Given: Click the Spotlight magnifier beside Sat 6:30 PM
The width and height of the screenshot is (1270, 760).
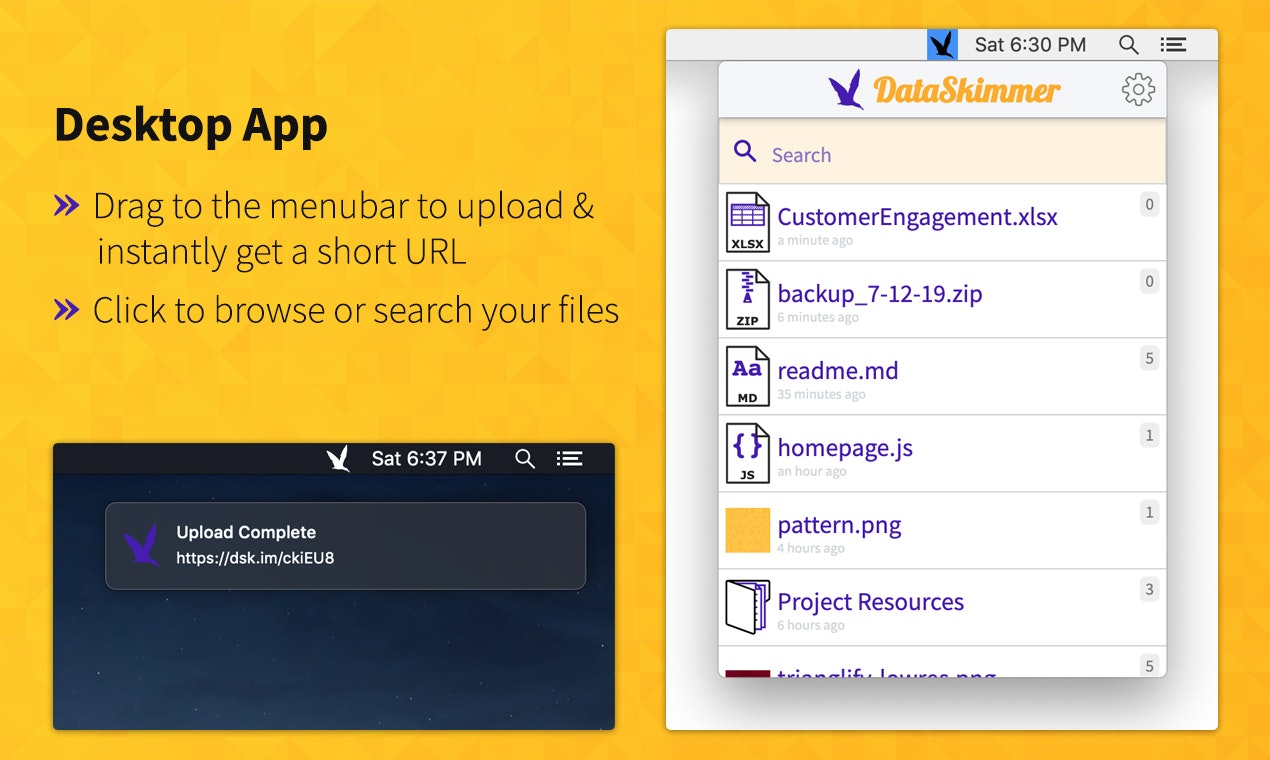Looking at the screenshot, I should point(1128,44).
